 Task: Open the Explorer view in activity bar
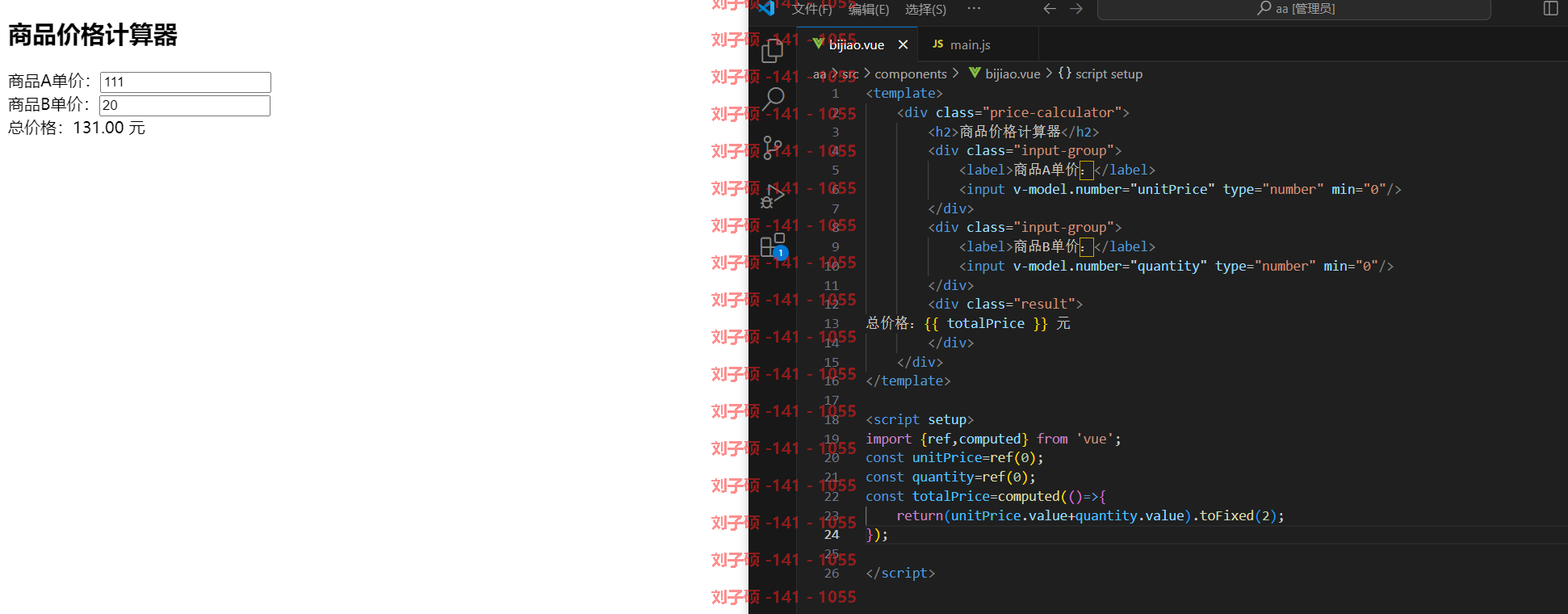pos(772,51)
